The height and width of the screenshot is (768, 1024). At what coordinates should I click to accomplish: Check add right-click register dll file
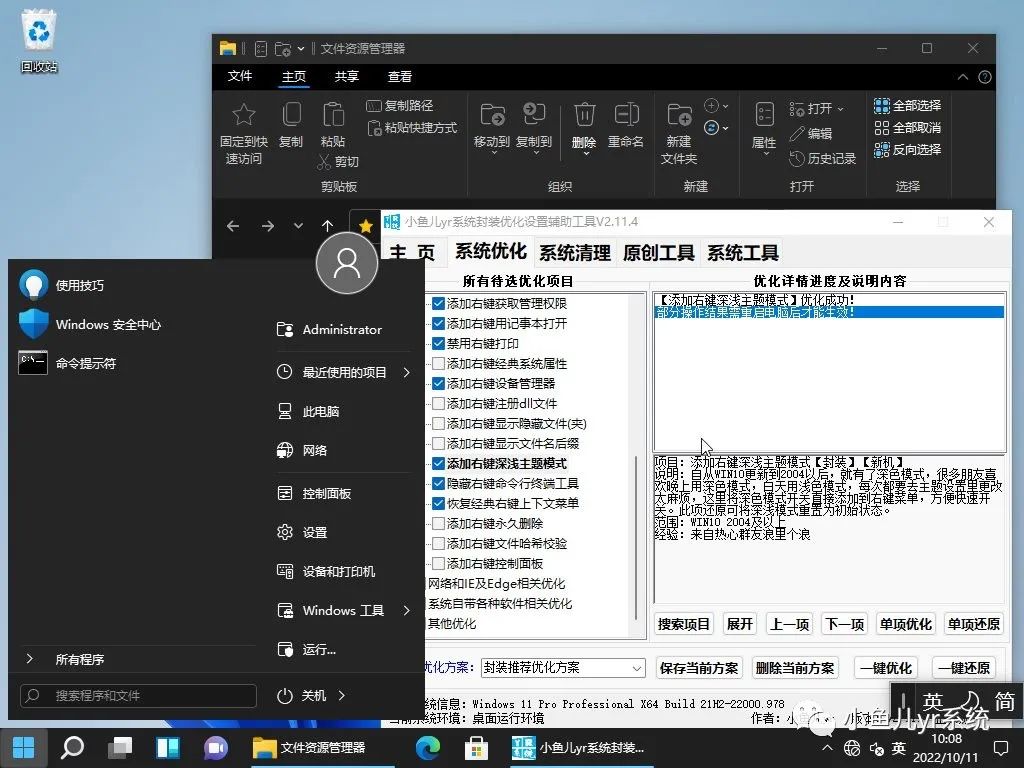point(438,404)
